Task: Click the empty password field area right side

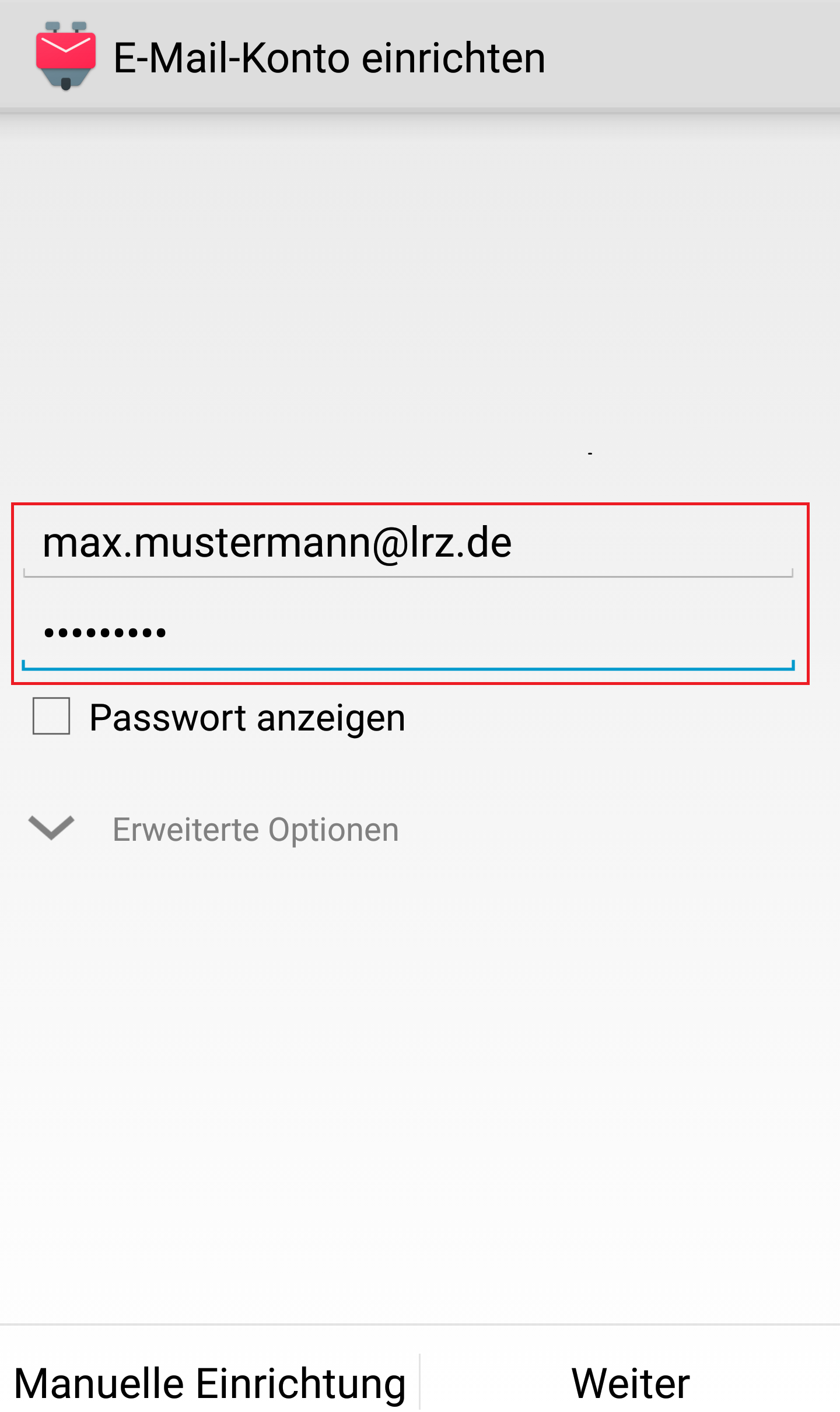Action: 583,633
